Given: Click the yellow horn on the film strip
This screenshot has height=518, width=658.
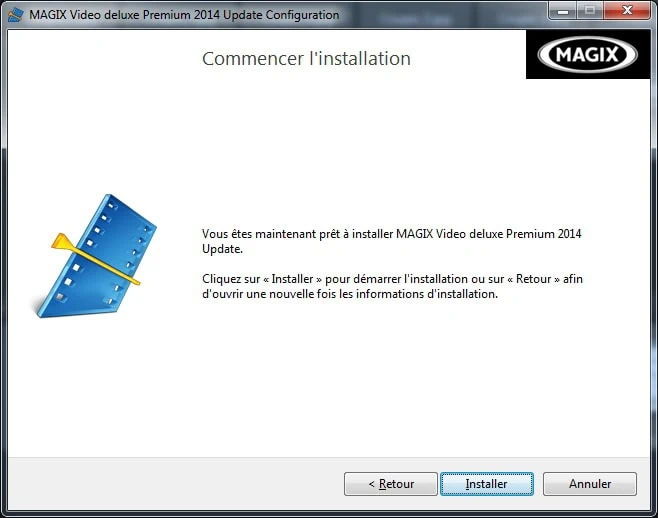Looking at the screenshot, I should (x=64, y=243).
